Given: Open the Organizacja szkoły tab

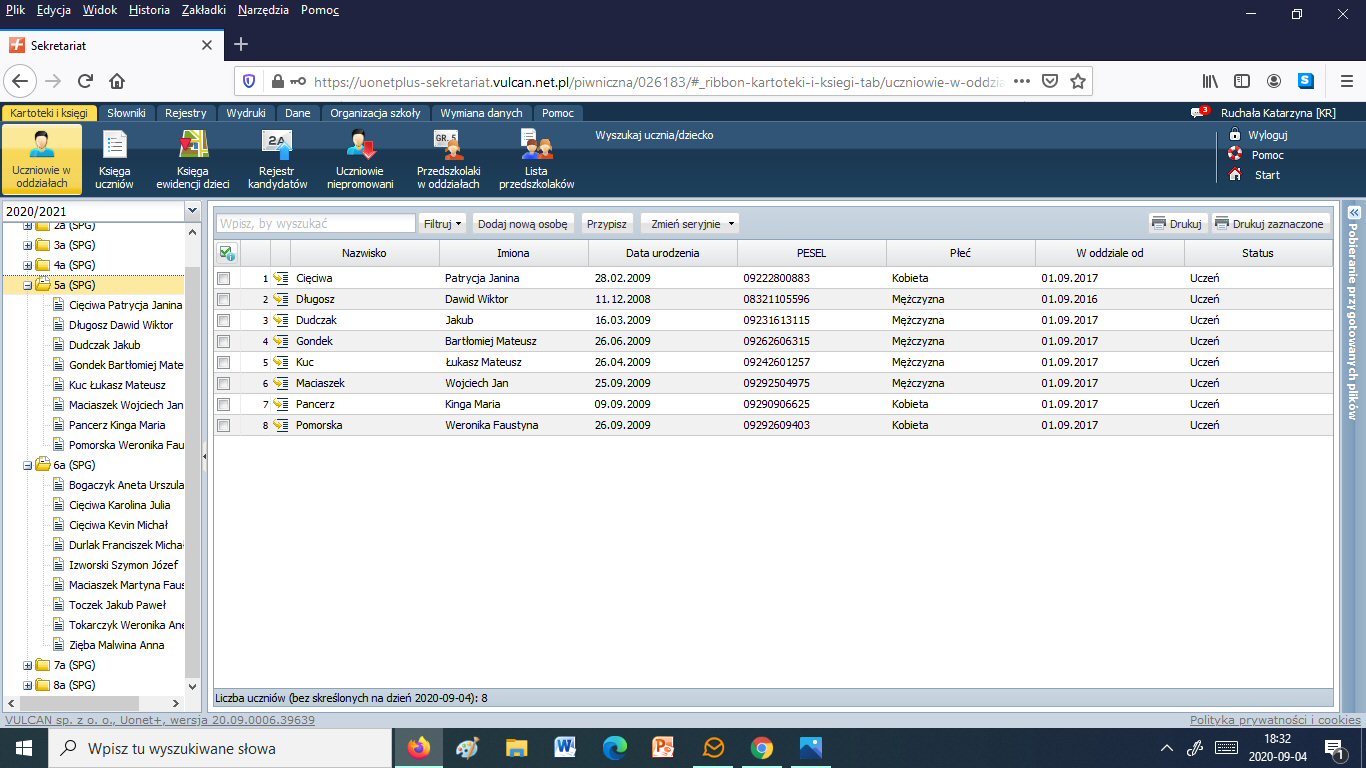Looking at the screenshot, I should pos(375,113).
